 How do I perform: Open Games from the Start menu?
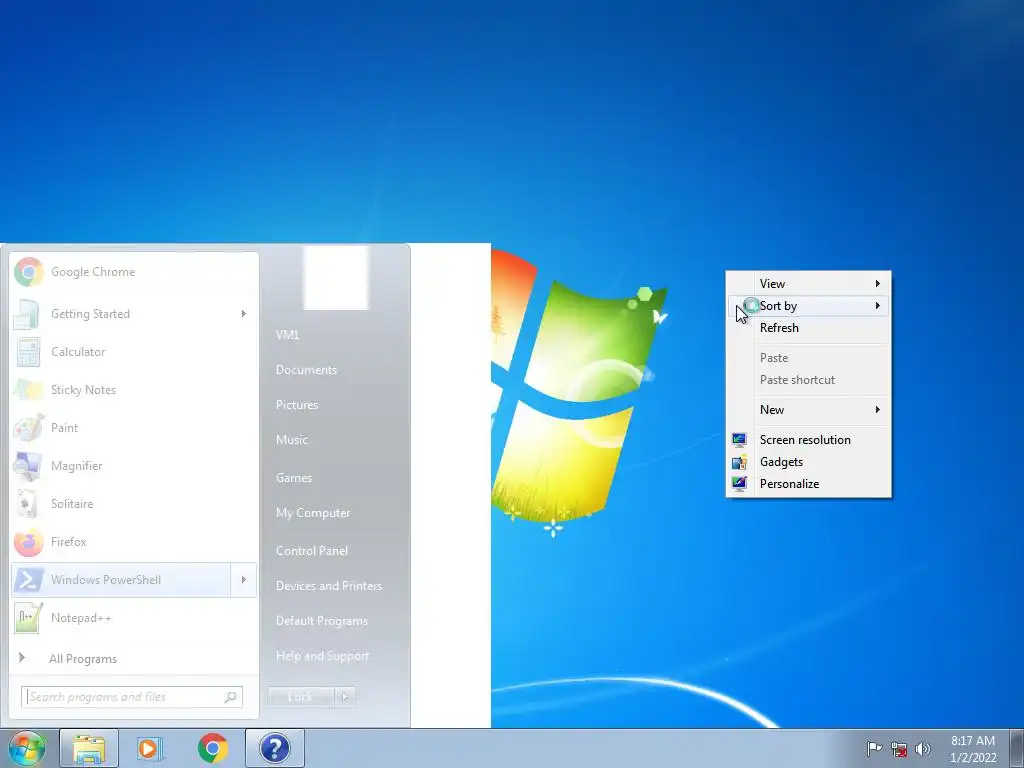[294, 478]
